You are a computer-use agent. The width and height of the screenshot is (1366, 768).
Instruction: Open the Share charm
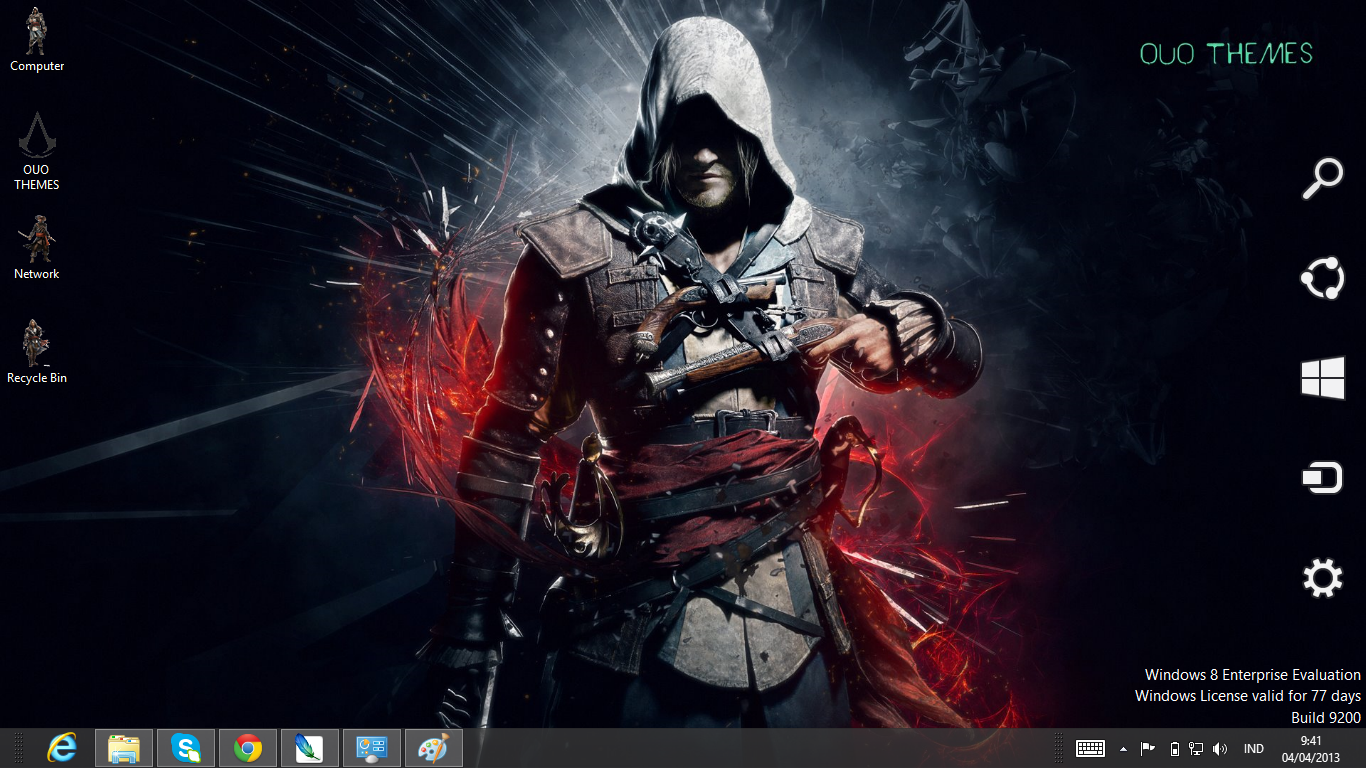point(1322,279)
